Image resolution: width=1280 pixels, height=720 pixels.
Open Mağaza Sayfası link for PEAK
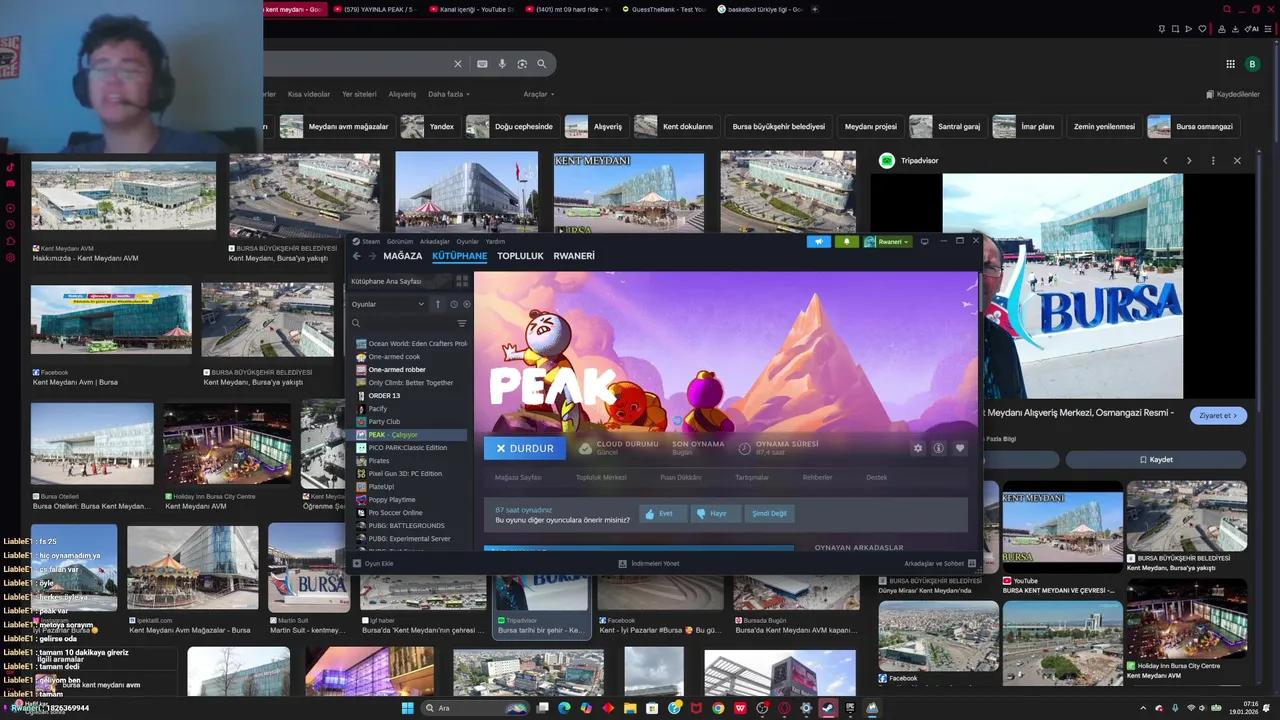tap(518, 477)
